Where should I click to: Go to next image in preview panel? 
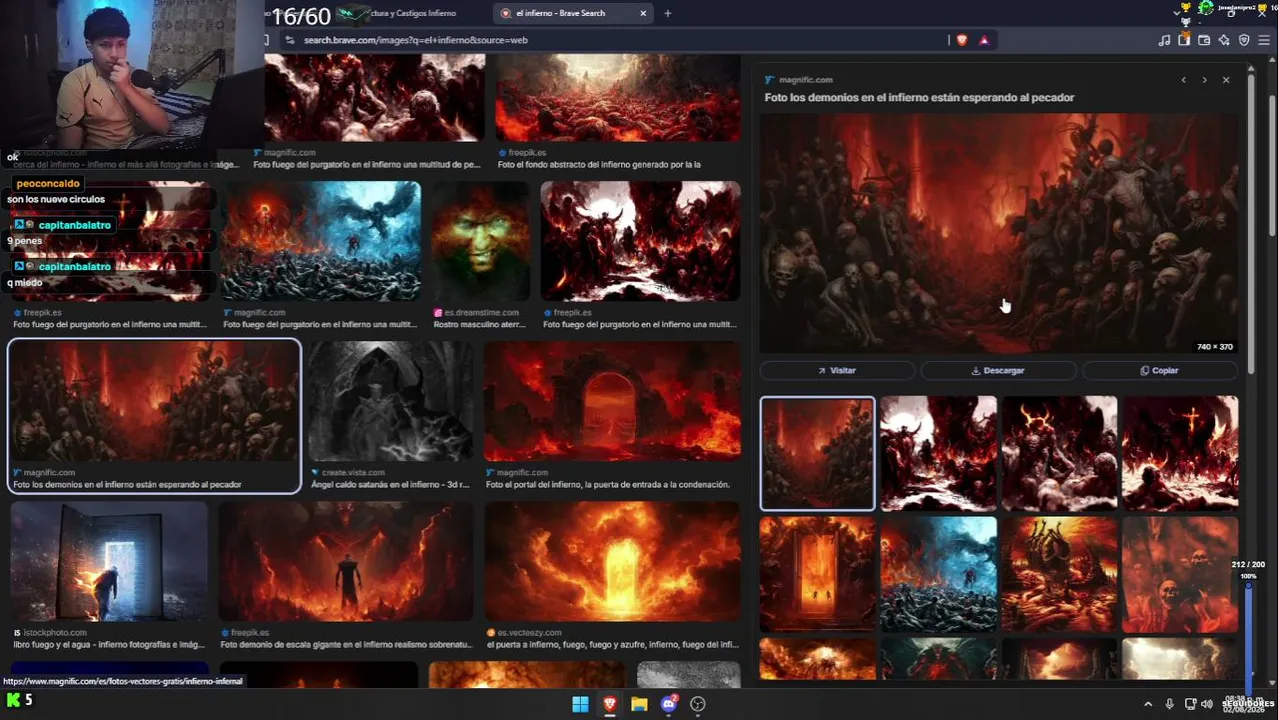pyautogui.click(x=1204, y=80)
